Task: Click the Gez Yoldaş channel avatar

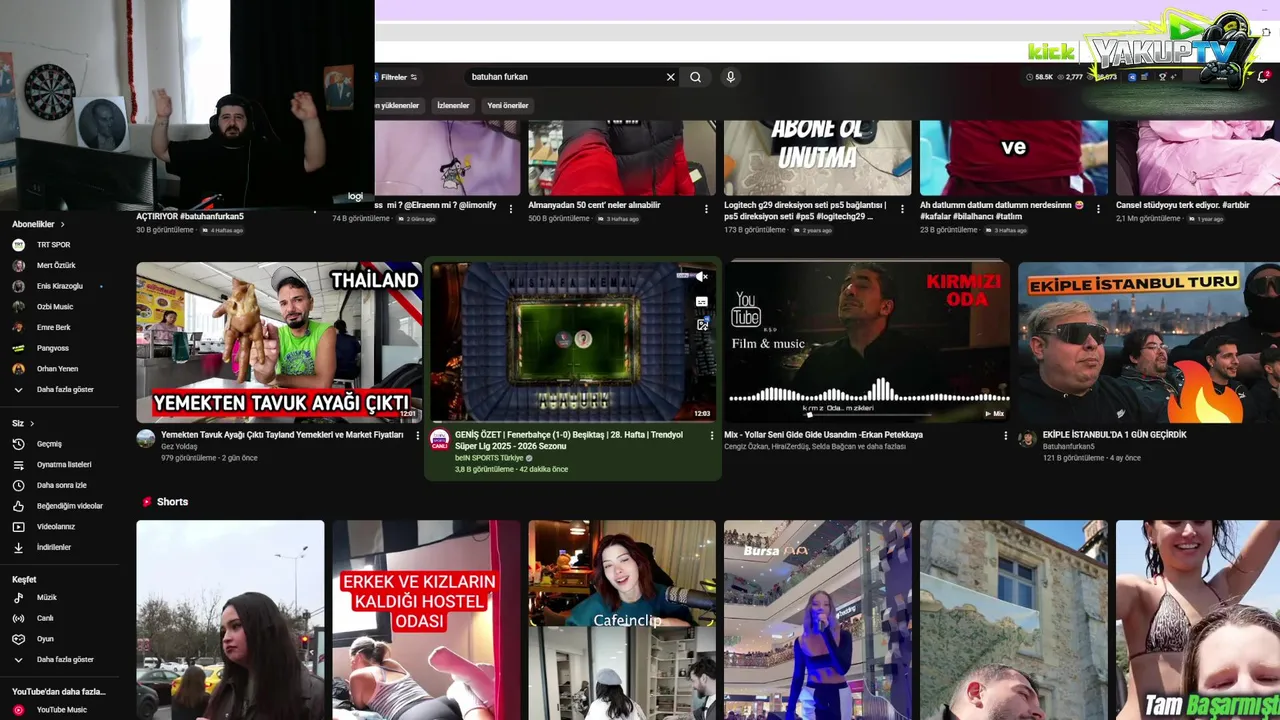Action: (146, 438)
